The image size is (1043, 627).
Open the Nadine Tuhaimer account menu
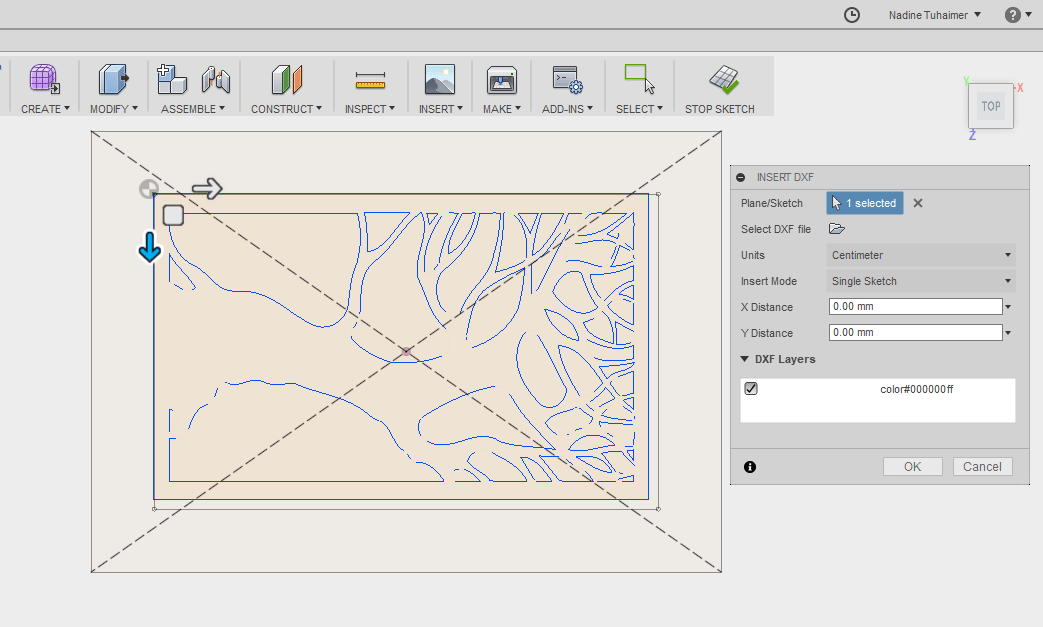pyautogui.click(x=935, y=15)
